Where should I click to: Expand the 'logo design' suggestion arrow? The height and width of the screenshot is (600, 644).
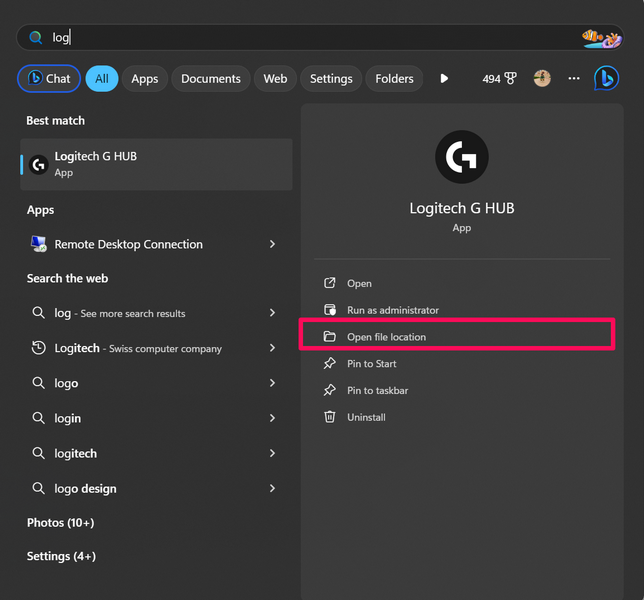pyautogui.click(x=272, y=489)
